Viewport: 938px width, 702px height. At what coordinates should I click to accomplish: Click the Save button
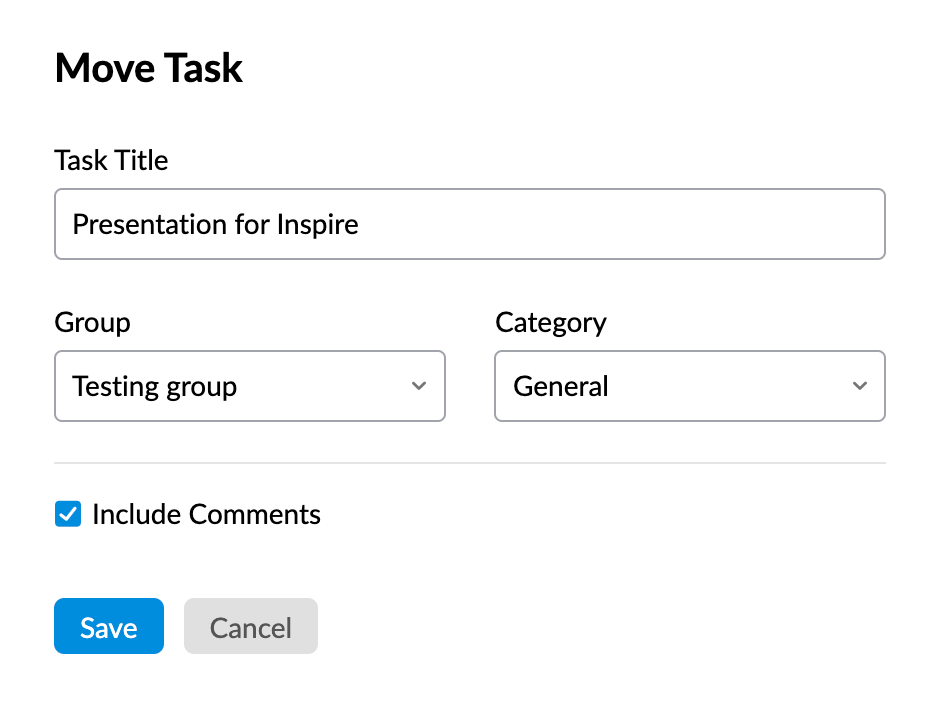click(108, 626)
